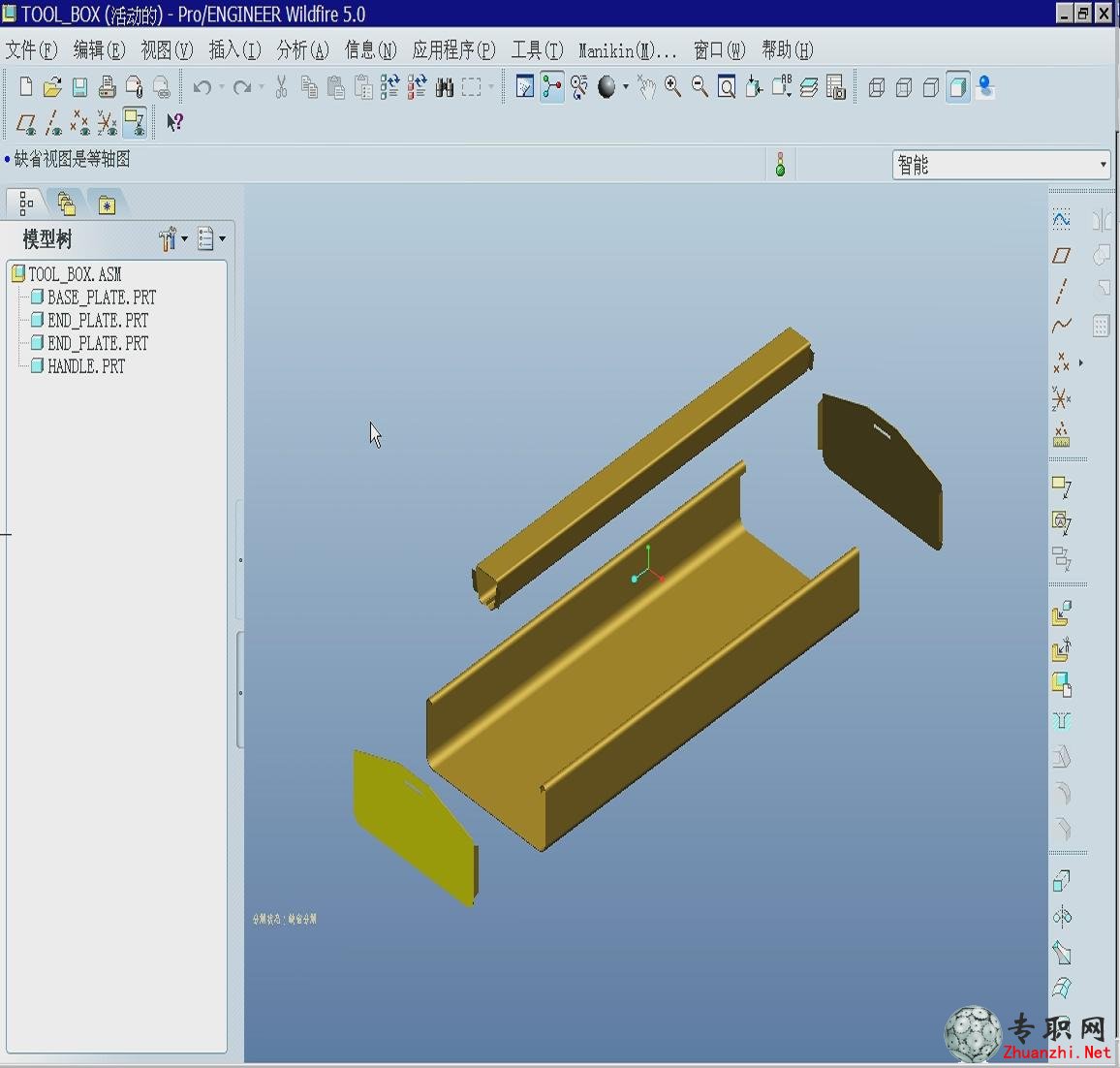Viewport: 1120px width, 1068px height.
Task: Open Paste Special from toolbar
Action: [x=363, y=87]
